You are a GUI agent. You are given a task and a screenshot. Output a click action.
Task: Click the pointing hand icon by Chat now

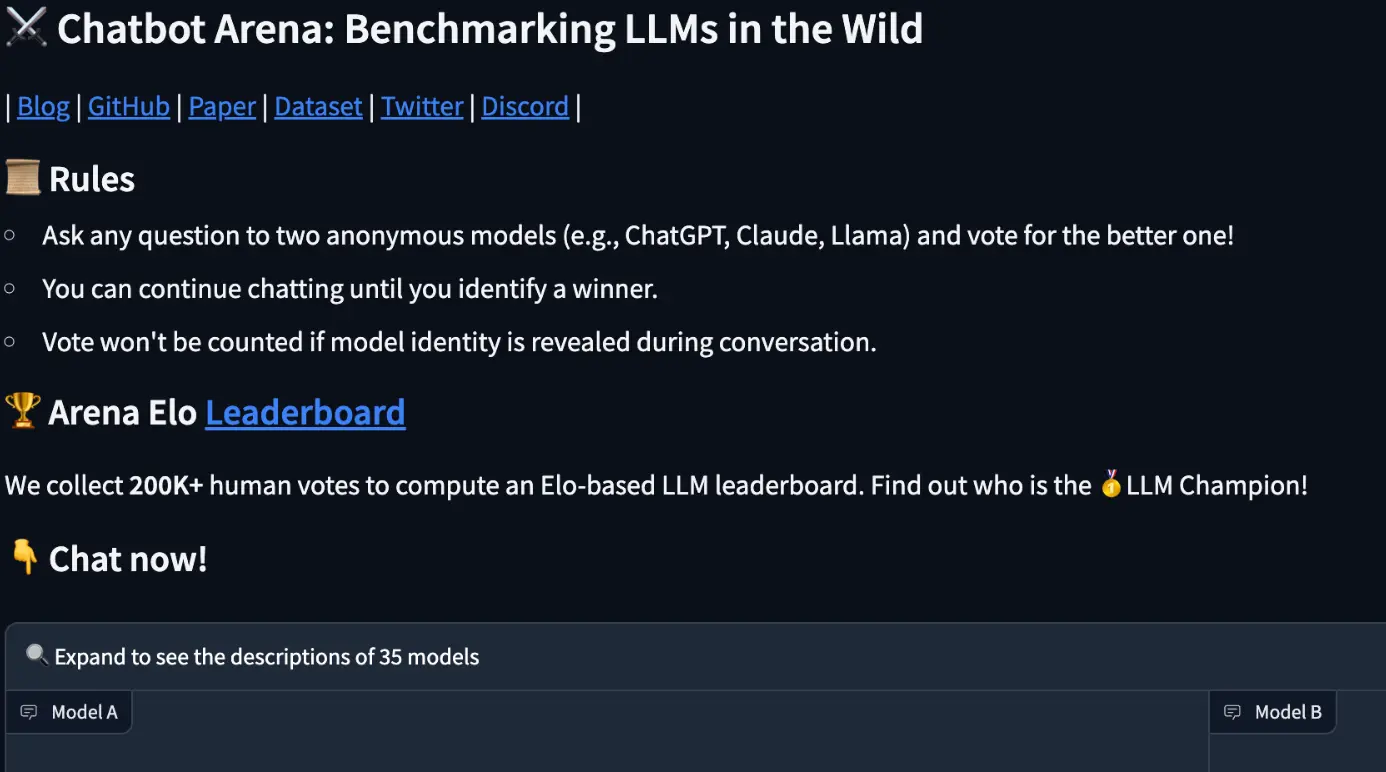pos(24,557)
